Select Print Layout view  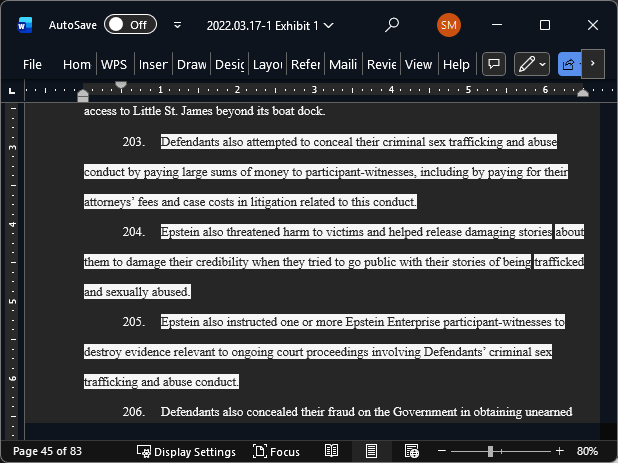[371, 451]
